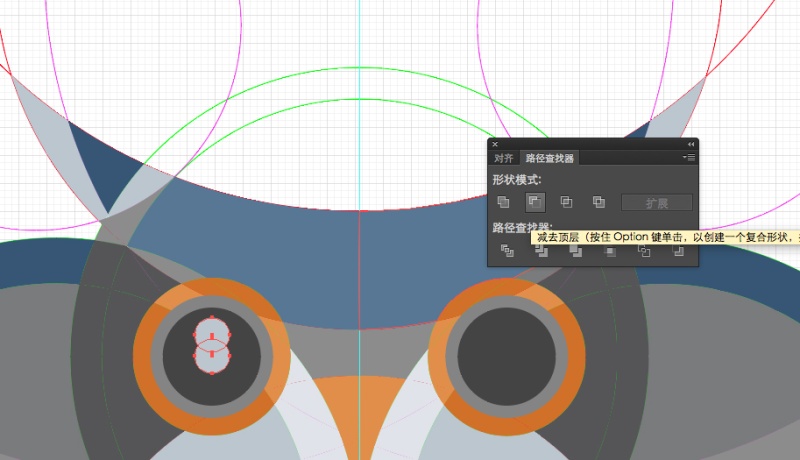Click the Intersect shape mode icon

[x=566, y=202]
